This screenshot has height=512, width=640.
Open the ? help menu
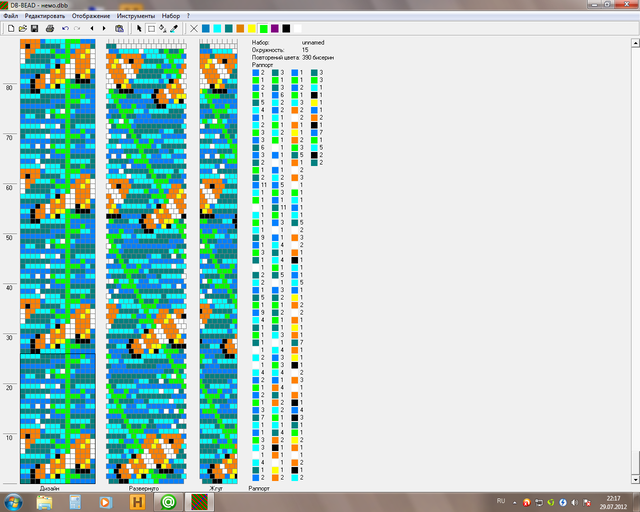point(188,16)
